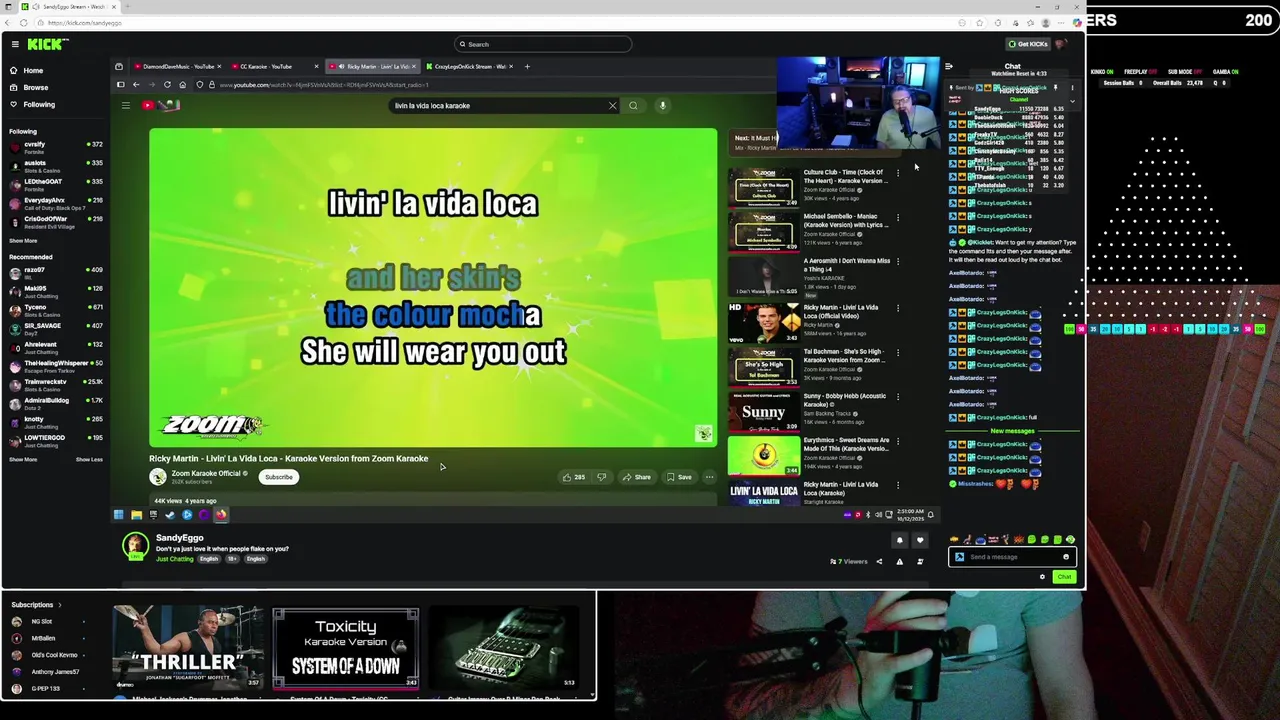This screenshot has height=720, width=1280.
Task: Open Trainwreckstv recommended channel
Action: [56, 385]
